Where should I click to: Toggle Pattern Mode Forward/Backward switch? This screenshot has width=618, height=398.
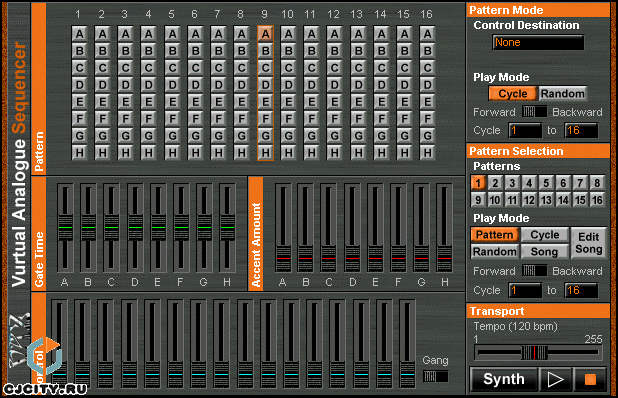pyautogui.click(x=534, y=112)
